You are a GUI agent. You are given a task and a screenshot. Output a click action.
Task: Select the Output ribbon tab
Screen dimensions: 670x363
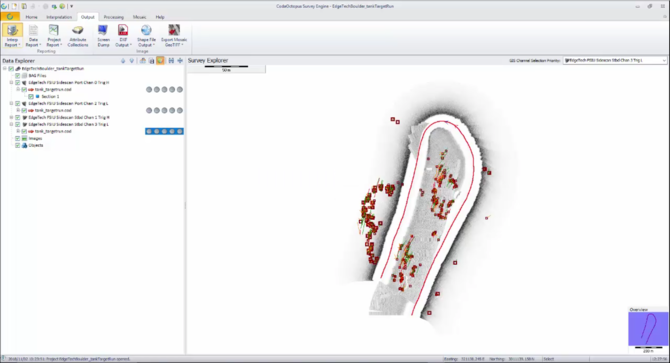click(x=88, y=17)
